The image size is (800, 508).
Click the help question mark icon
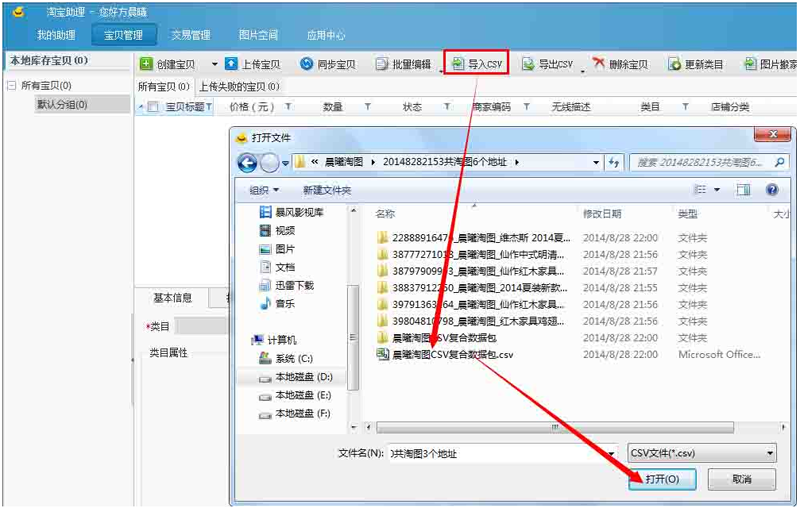[x=772, y=190]
